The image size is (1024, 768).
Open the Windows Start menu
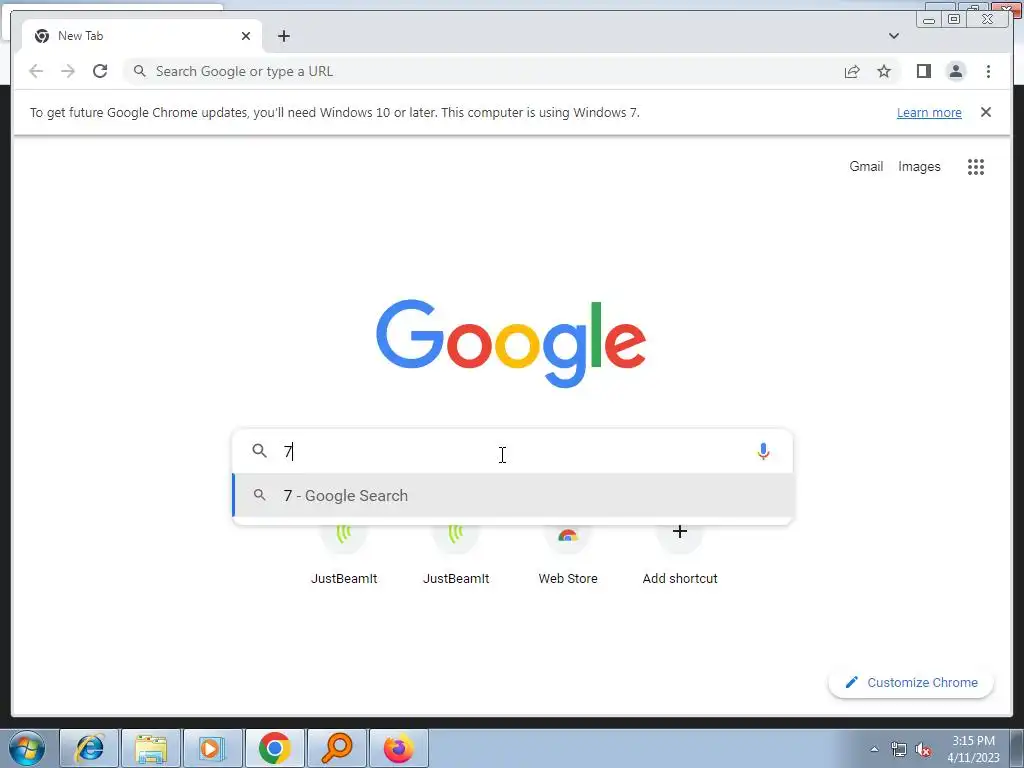27,748
